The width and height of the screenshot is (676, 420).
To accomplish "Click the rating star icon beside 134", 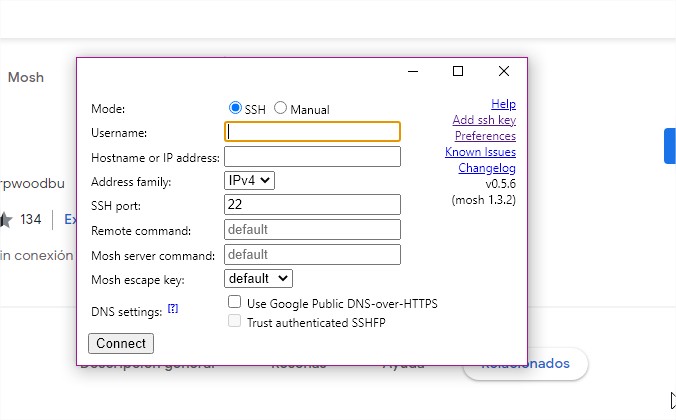I will [x=6, y=219].
